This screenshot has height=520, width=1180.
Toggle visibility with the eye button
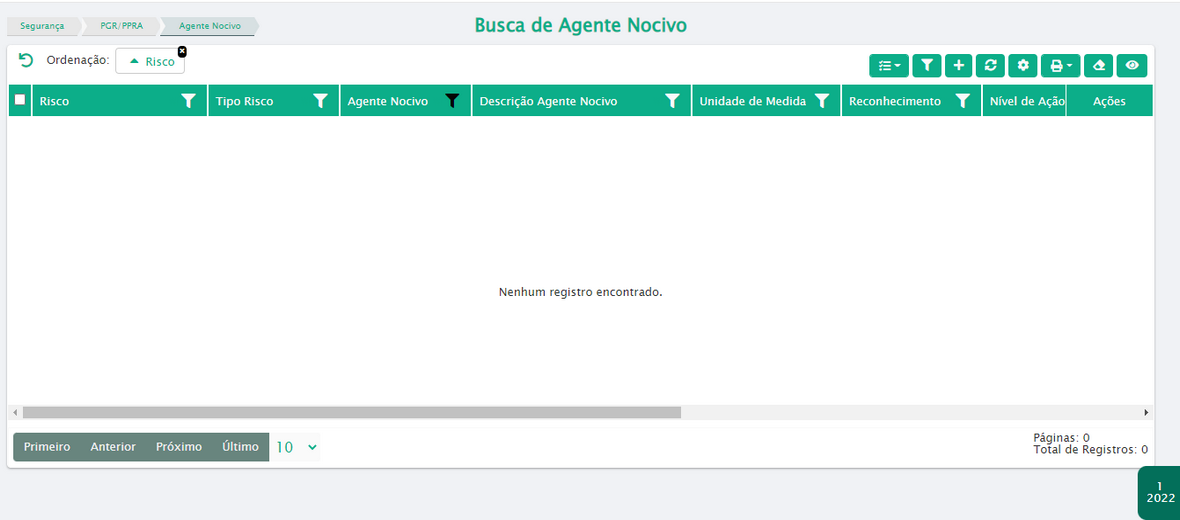[x=1132, y=66]
